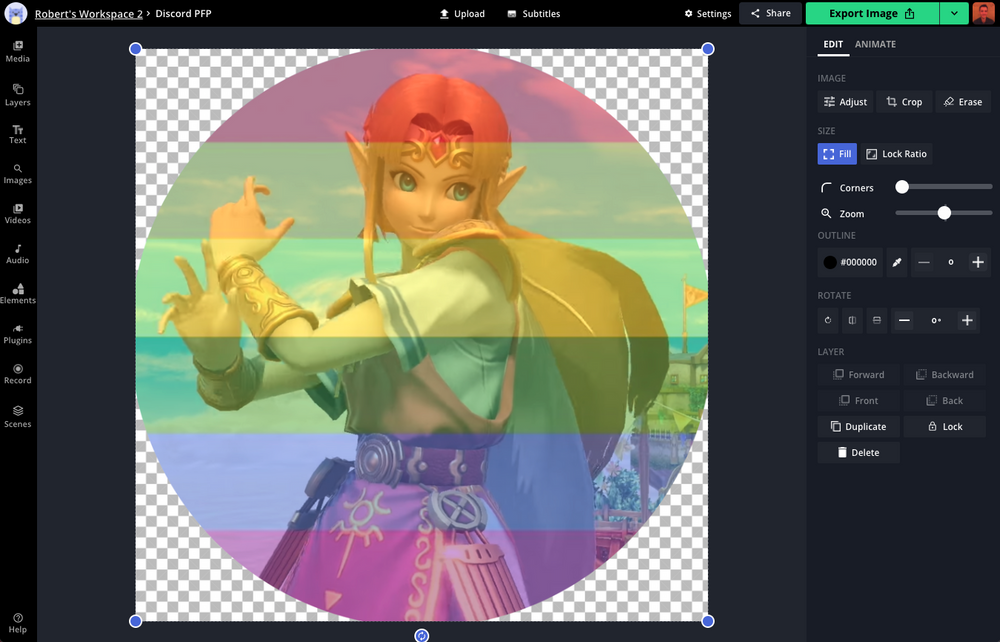Open the Audio panel
The image size is (1000, 642).
click(x=17, y=253)
